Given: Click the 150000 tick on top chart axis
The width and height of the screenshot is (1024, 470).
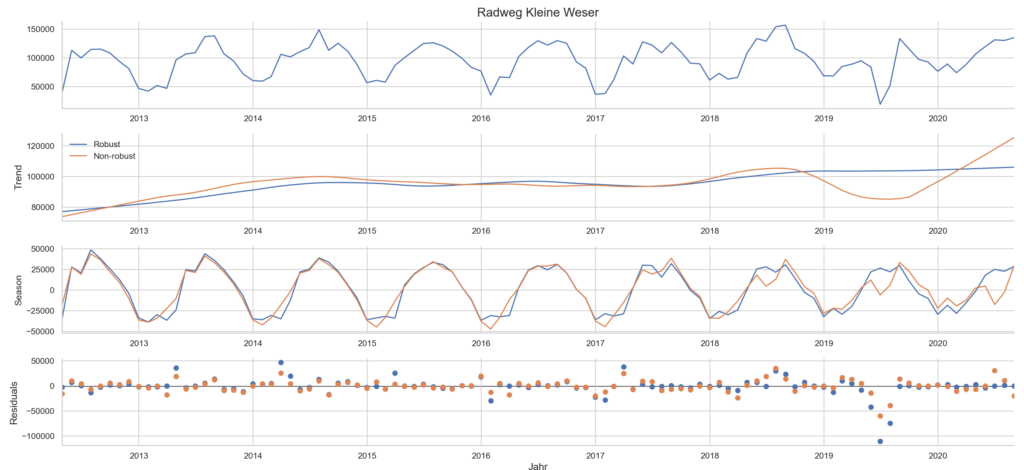Looking at the screenshot, I should 37,29.
